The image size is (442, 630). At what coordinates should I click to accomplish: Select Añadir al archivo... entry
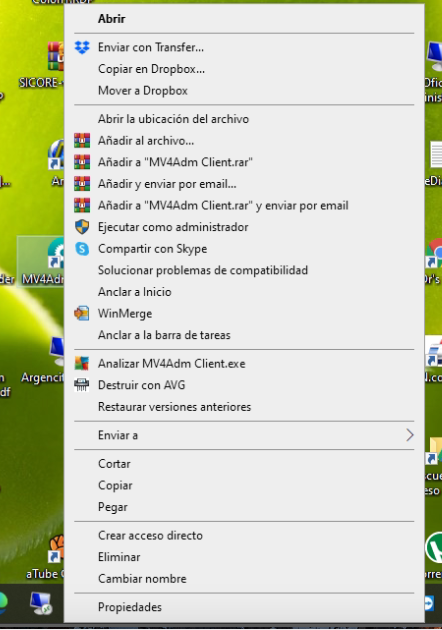tap(244, 141)
